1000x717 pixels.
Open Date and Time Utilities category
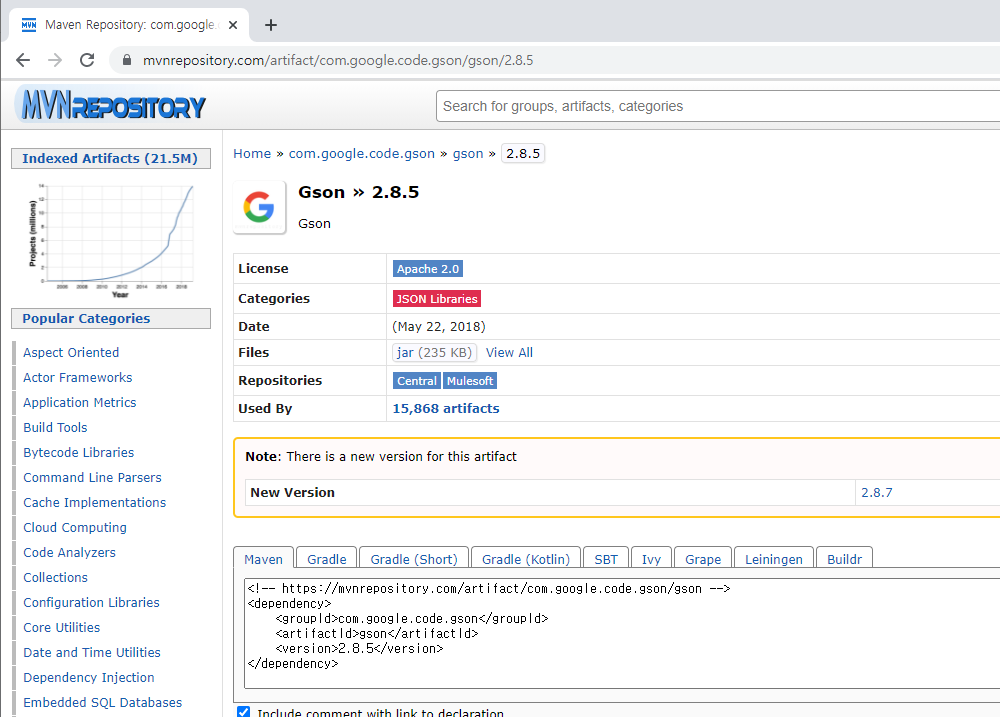tap(92, 653)
